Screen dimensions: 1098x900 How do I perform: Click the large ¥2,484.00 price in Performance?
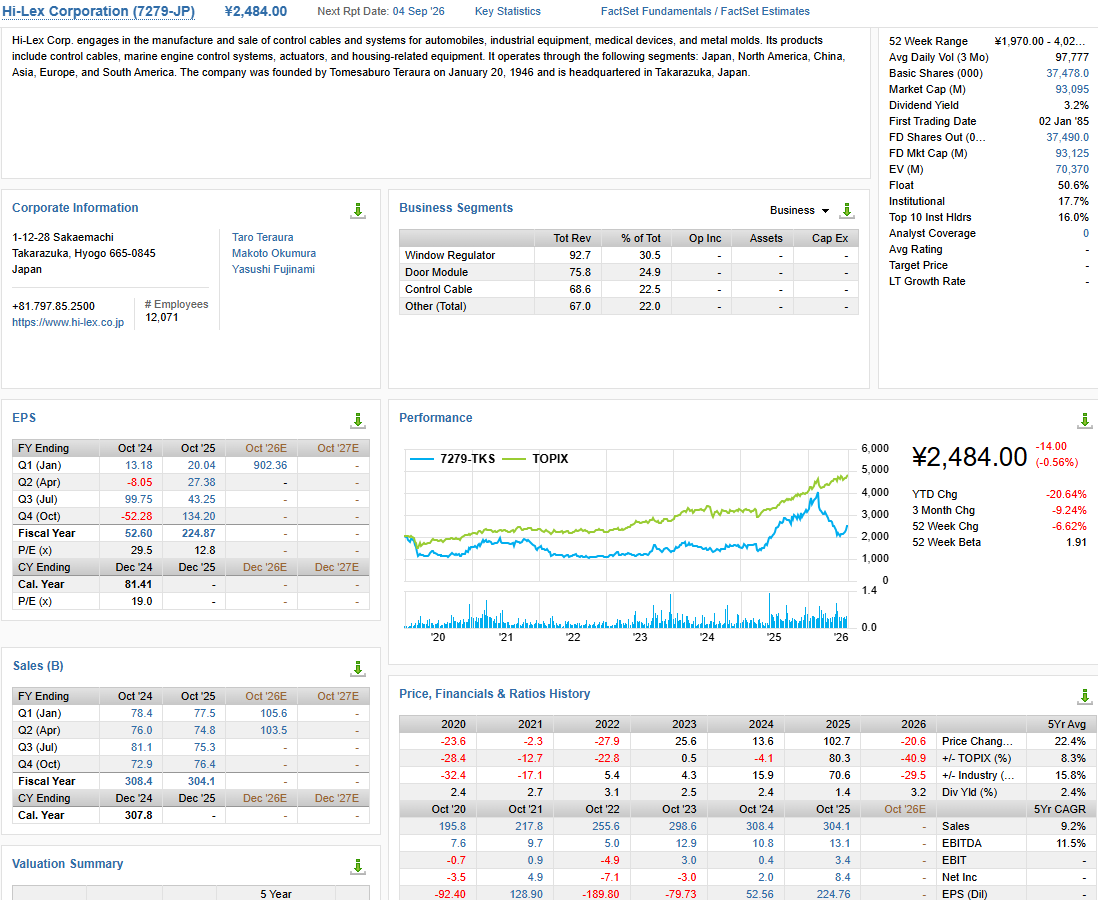point(969,457)
